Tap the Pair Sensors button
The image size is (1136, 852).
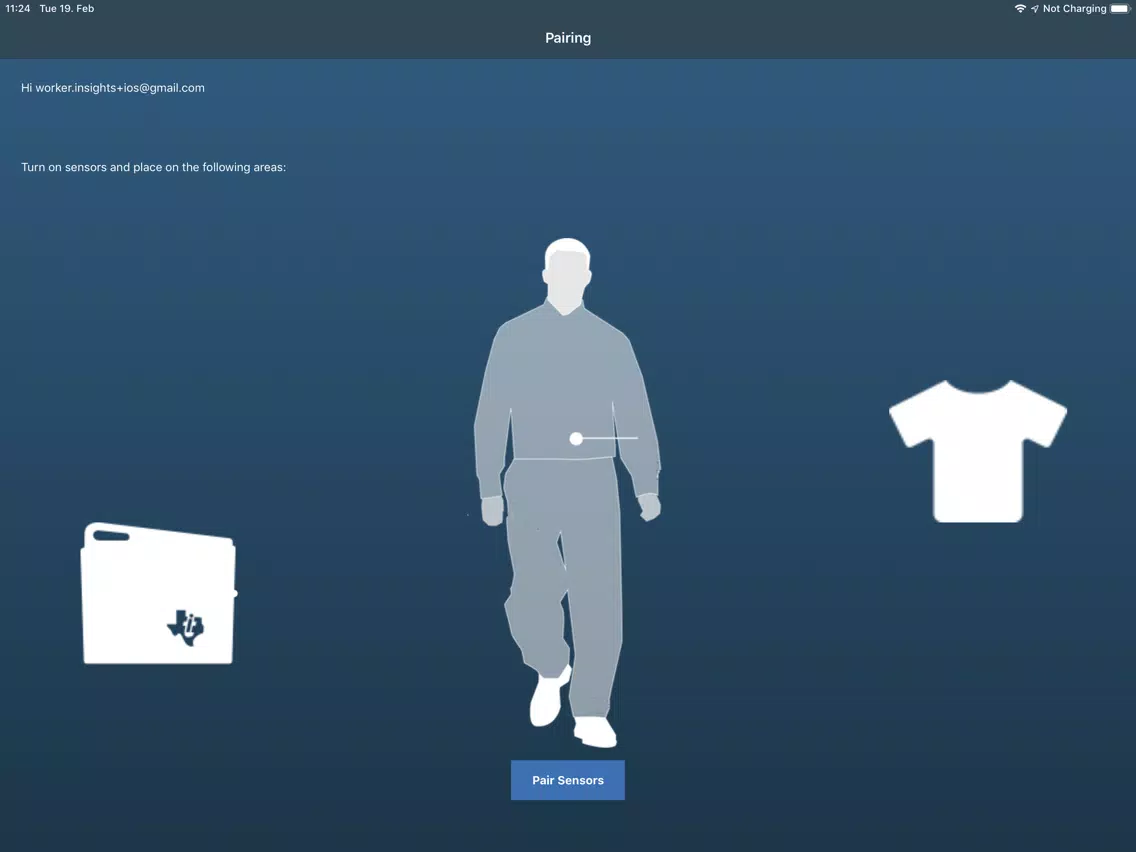coord(567,780)
